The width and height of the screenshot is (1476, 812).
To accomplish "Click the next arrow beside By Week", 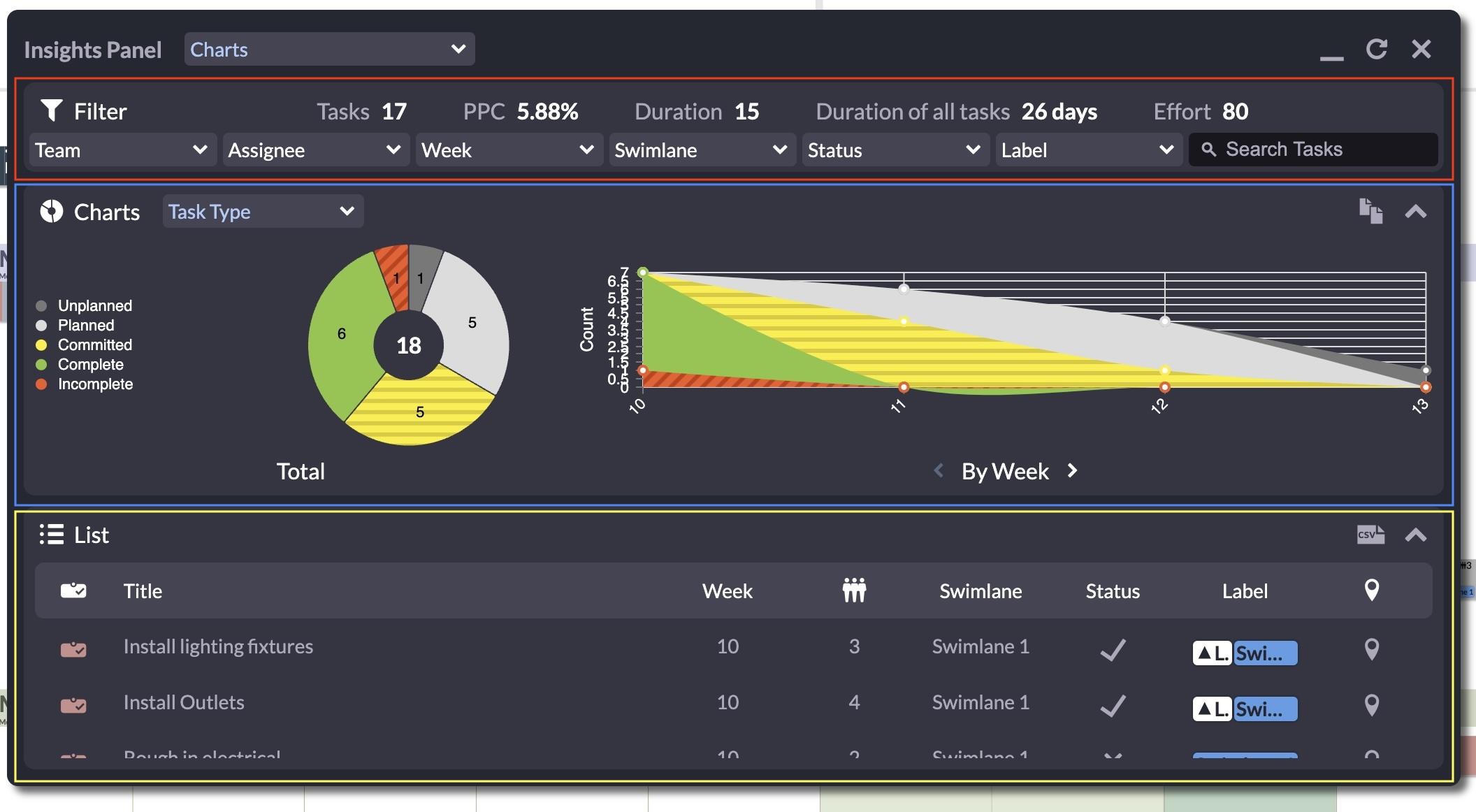I will 1073,471.
